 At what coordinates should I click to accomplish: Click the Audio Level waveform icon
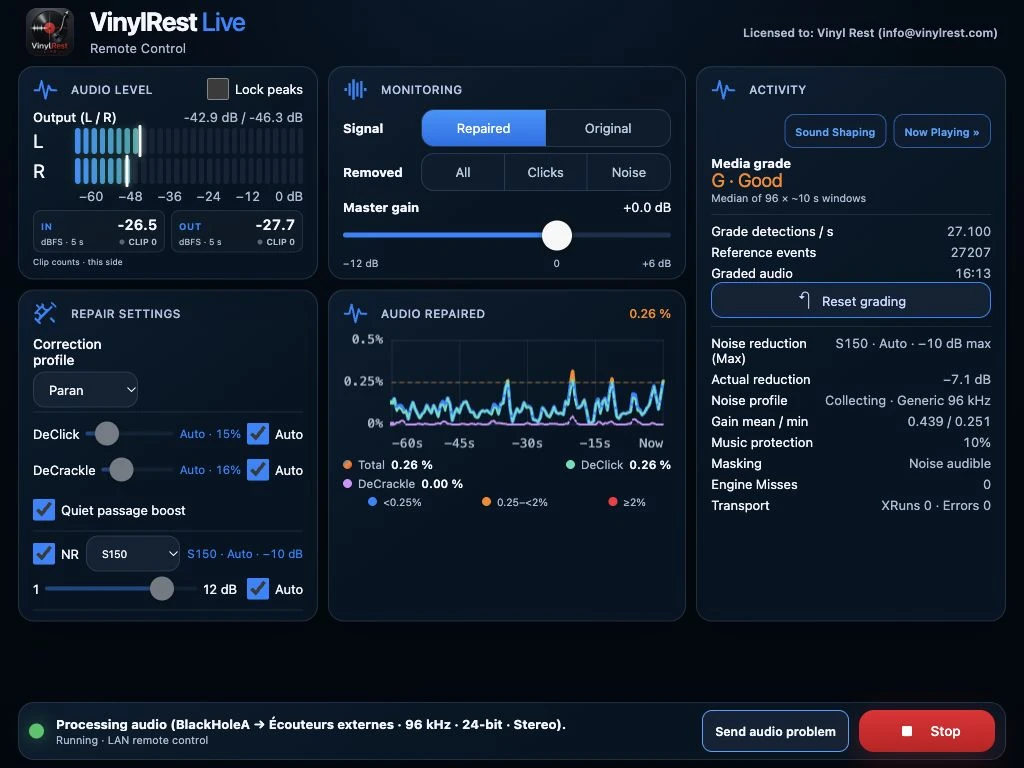pyautogui.click(x=45, y=89)
